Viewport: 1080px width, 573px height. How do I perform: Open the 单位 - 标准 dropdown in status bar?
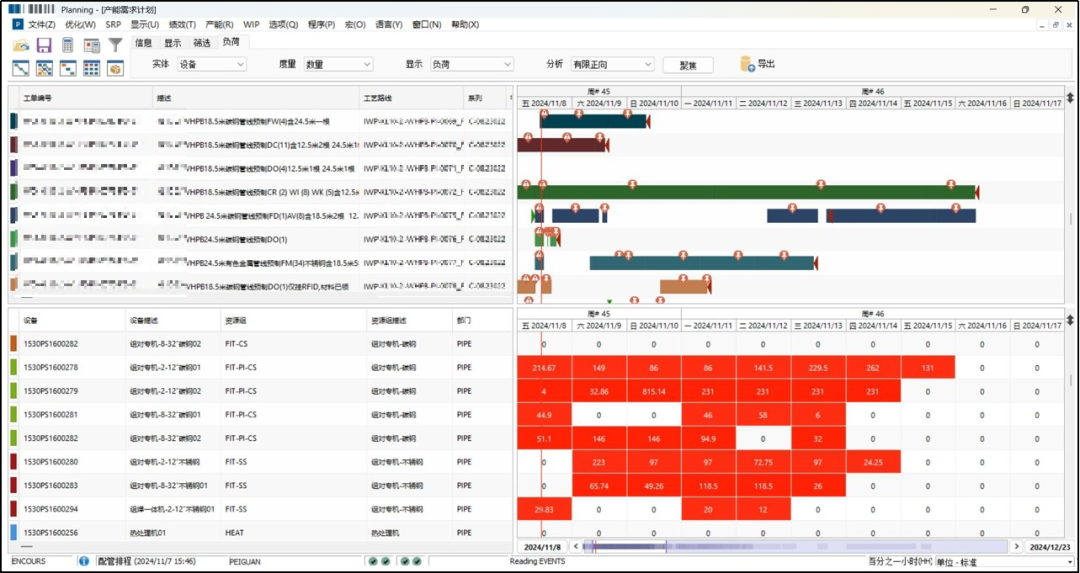tap(1004, 562)
